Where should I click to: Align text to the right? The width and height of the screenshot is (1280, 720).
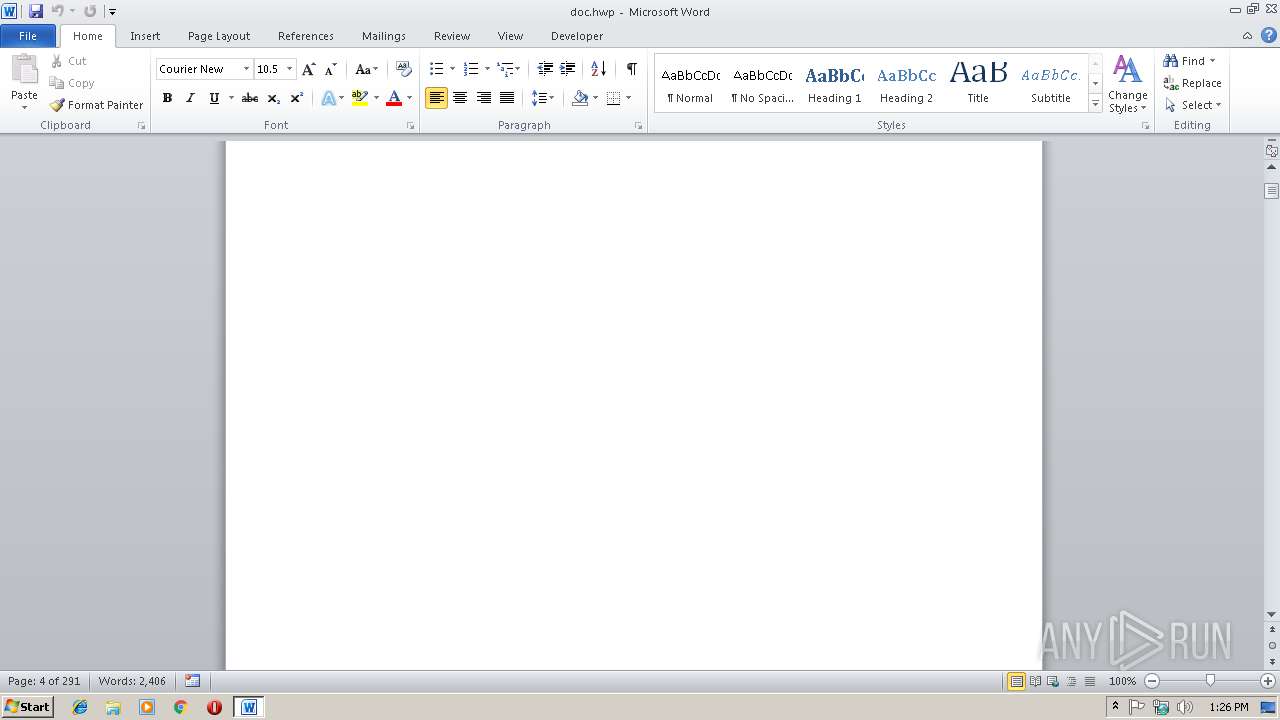484,98
